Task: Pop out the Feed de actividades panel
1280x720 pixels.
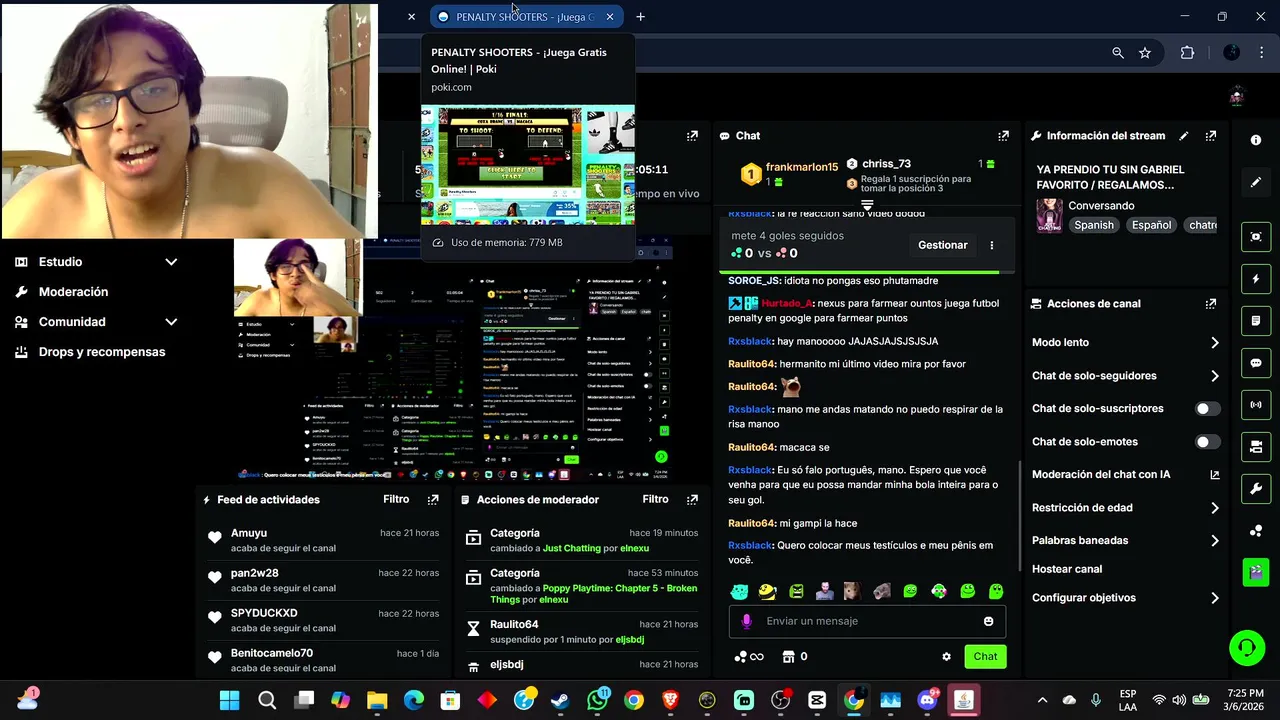Action: [433, 500]
